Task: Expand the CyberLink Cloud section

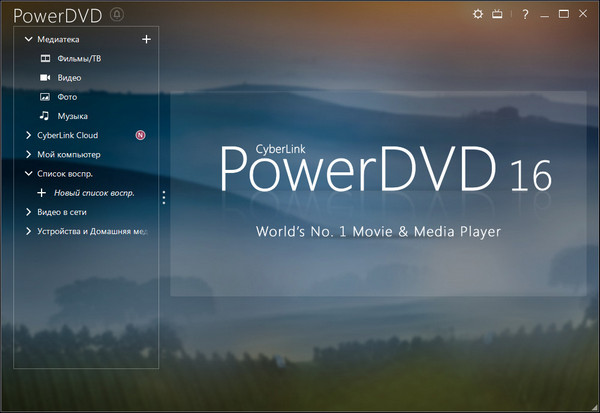Action: click(28, 135)
